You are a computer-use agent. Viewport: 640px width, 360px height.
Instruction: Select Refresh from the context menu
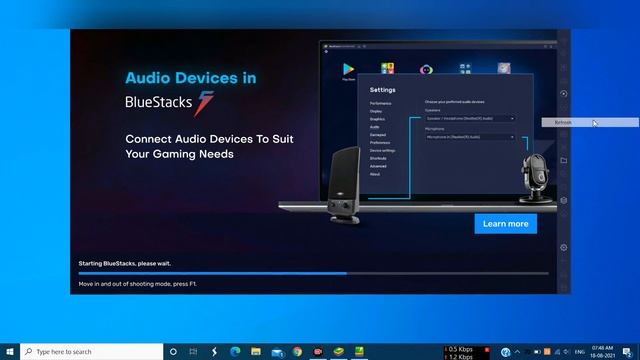(590, 122)
